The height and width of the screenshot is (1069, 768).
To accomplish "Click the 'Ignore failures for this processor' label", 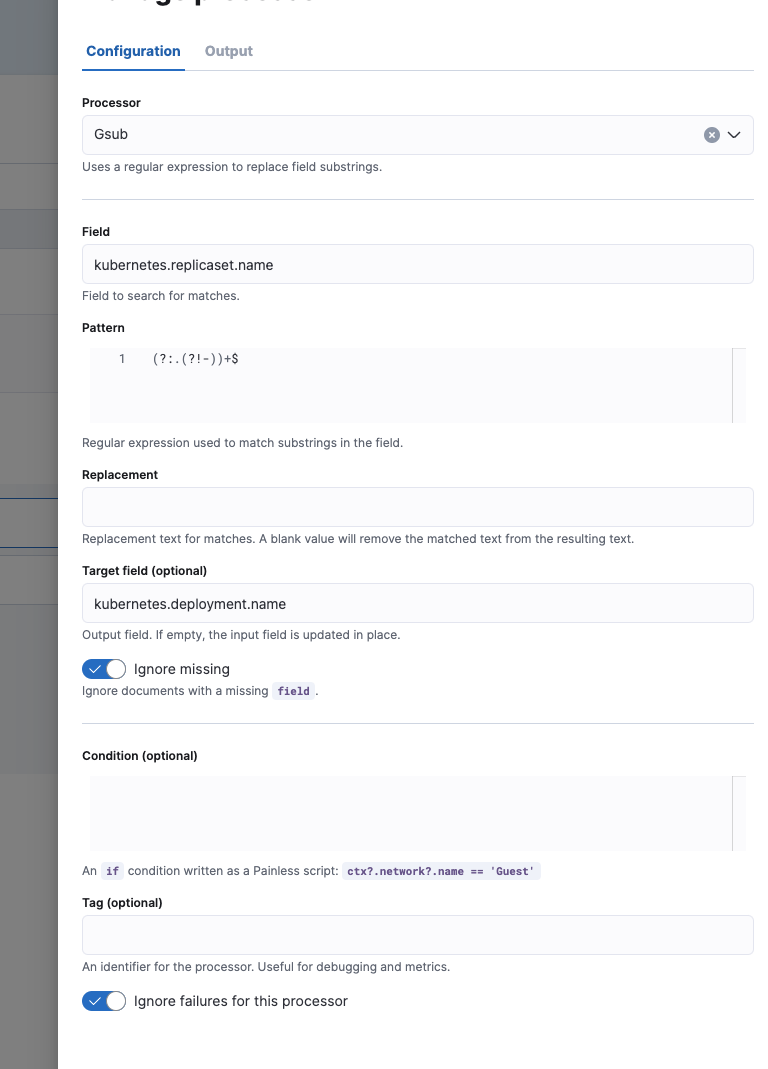I will point(241,1001).
